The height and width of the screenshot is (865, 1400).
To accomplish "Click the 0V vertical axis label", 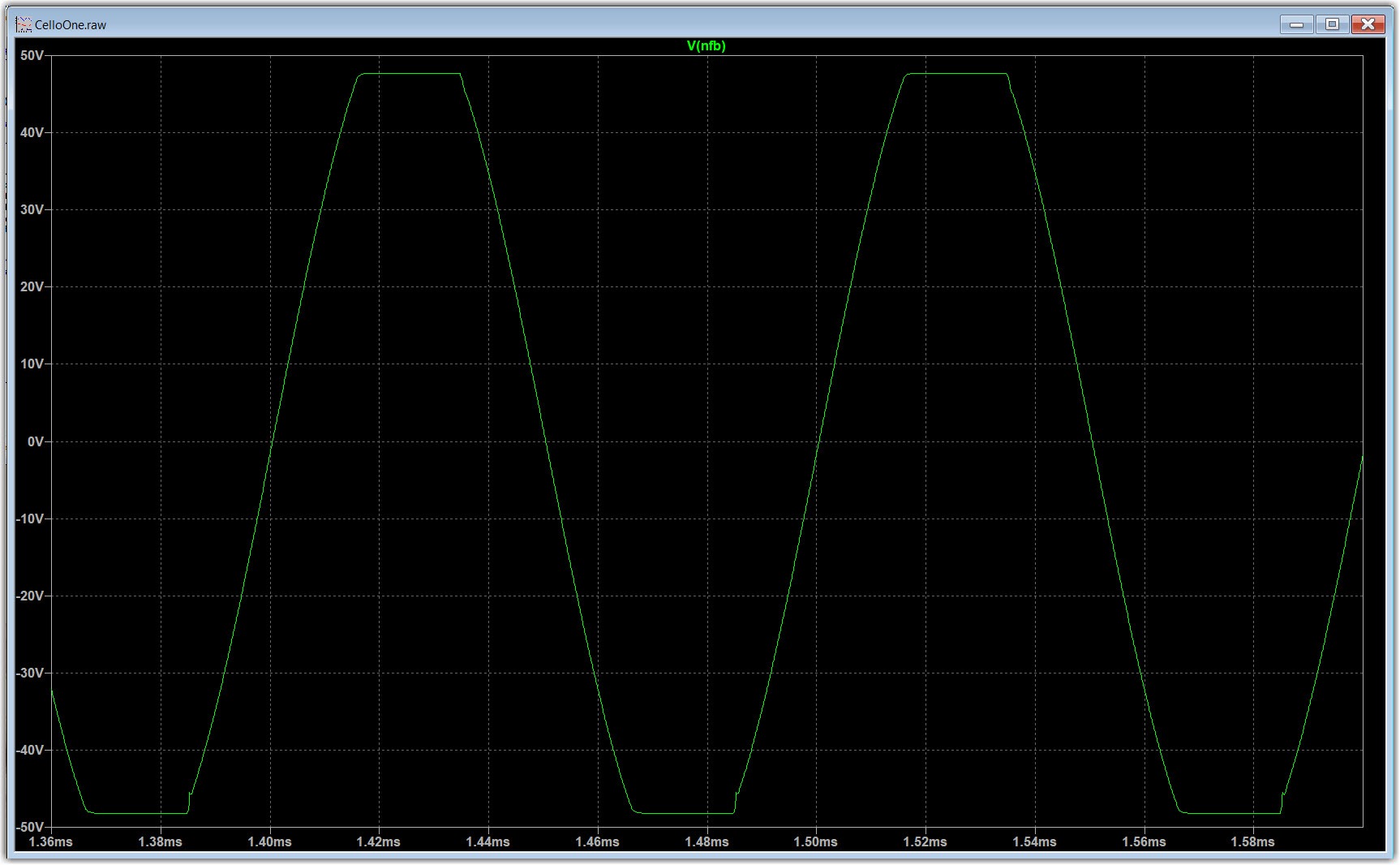I will coord(36,441).
